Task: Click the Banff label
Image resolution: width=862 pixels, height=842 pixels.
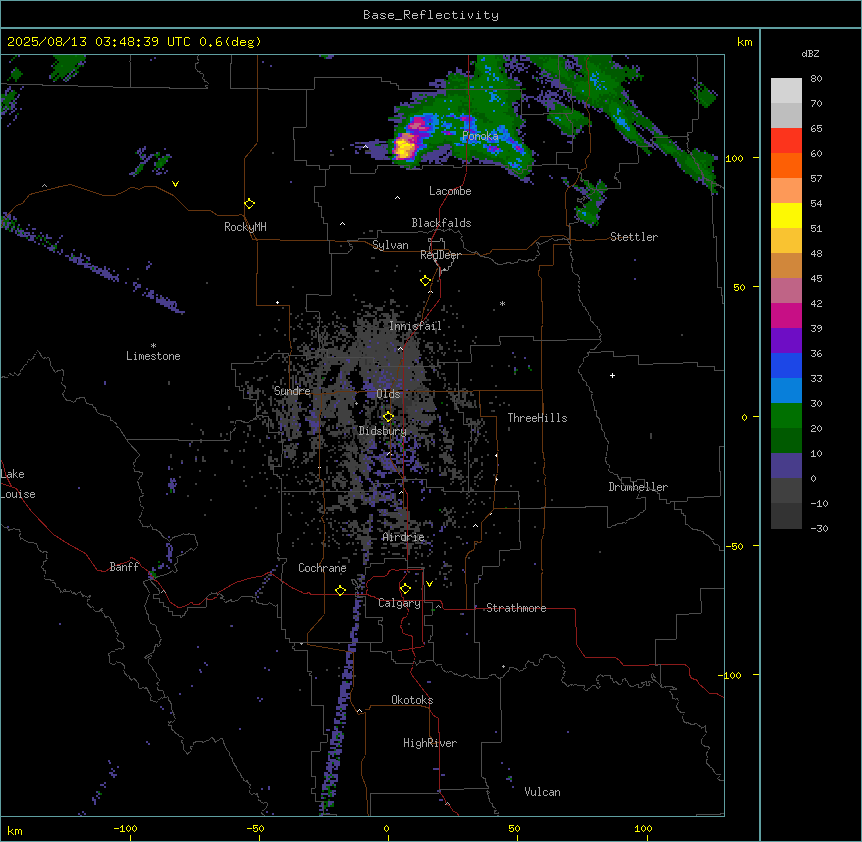Action: [x=124, y=567]
